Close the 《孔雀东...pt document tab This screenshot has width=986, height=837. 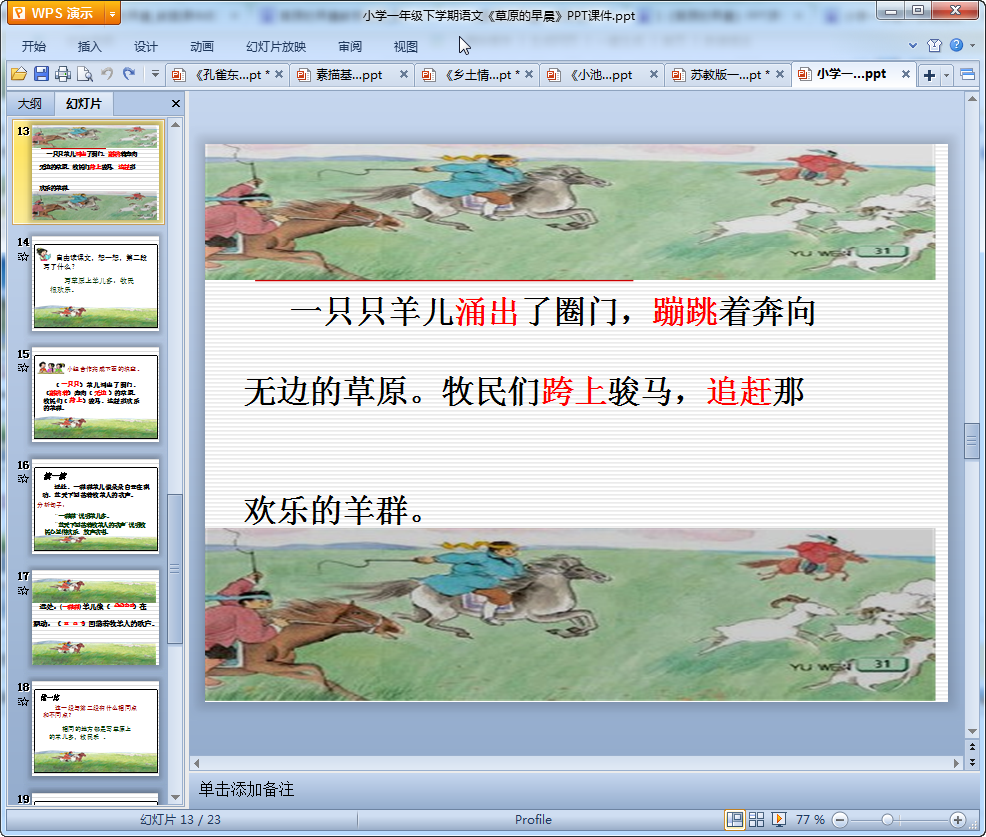279,74
